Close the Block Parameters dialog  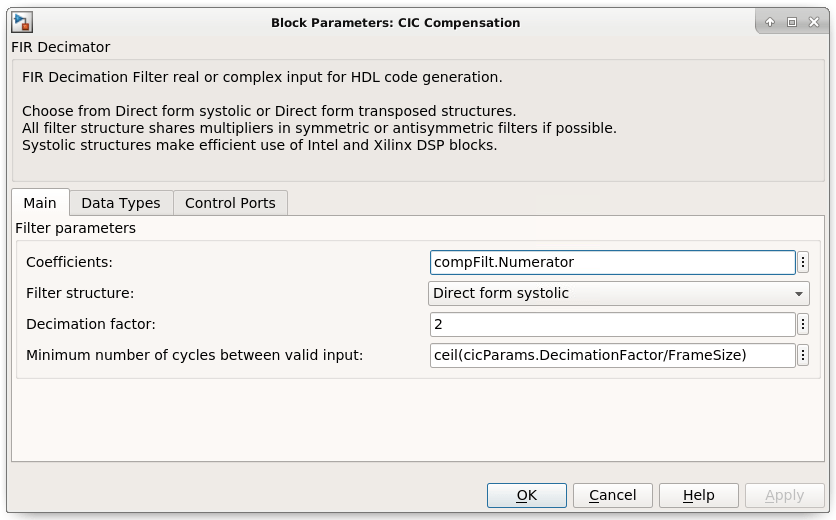(x=812, y=22)
